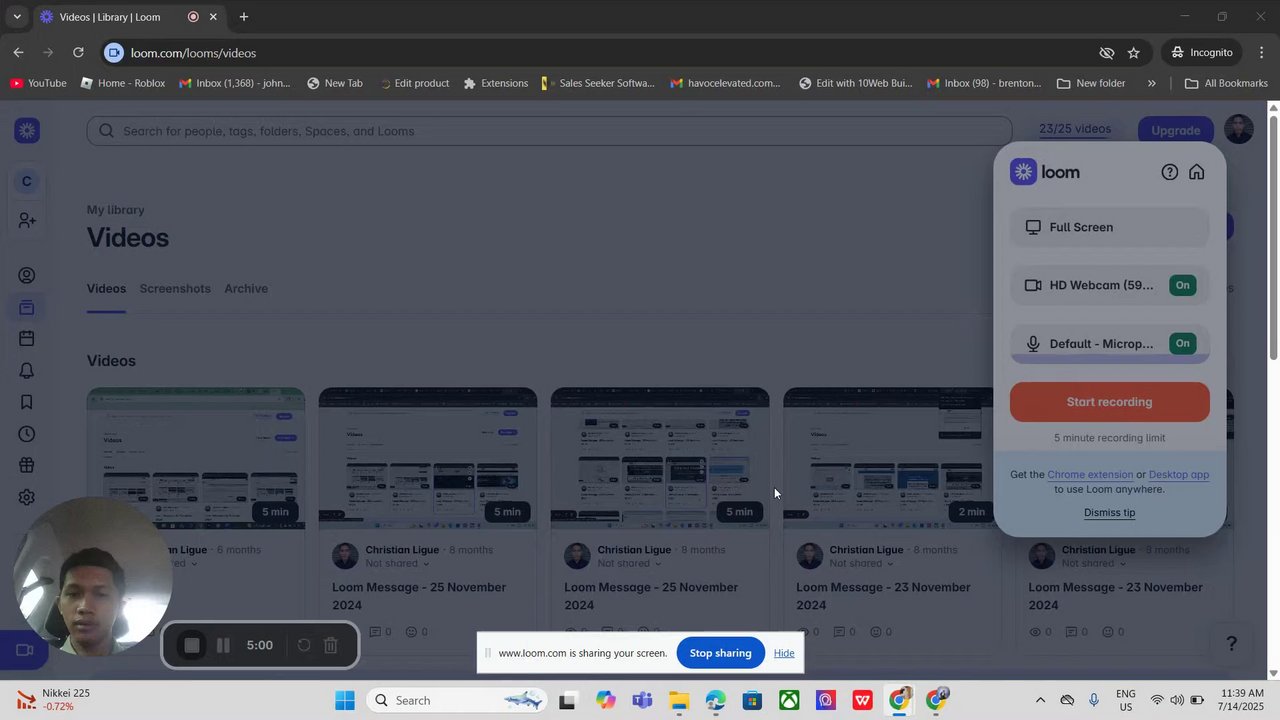Click the camera record button in sidebar

[26, 650]
